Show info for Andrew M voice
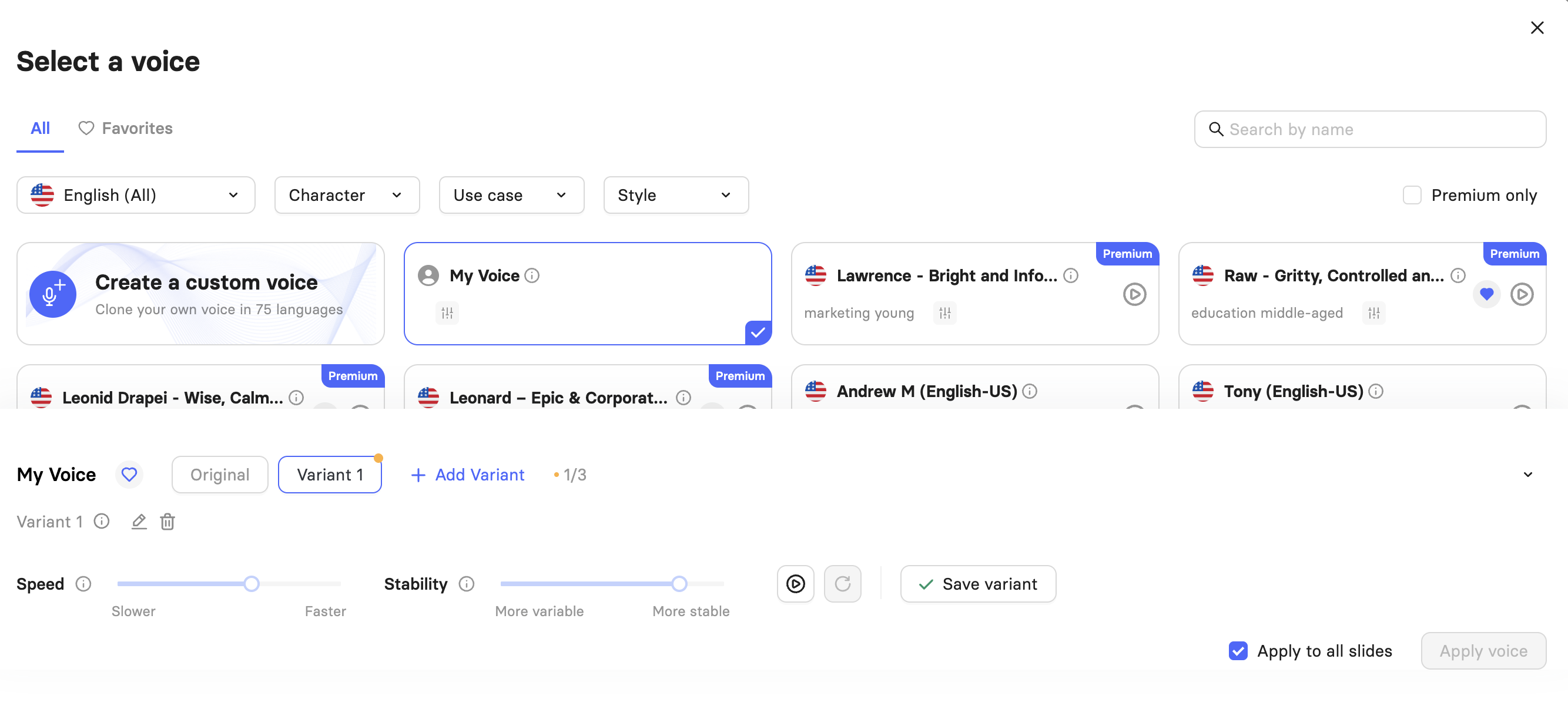This screenshot has width=1568, height=706. [x=1029, y=392]
